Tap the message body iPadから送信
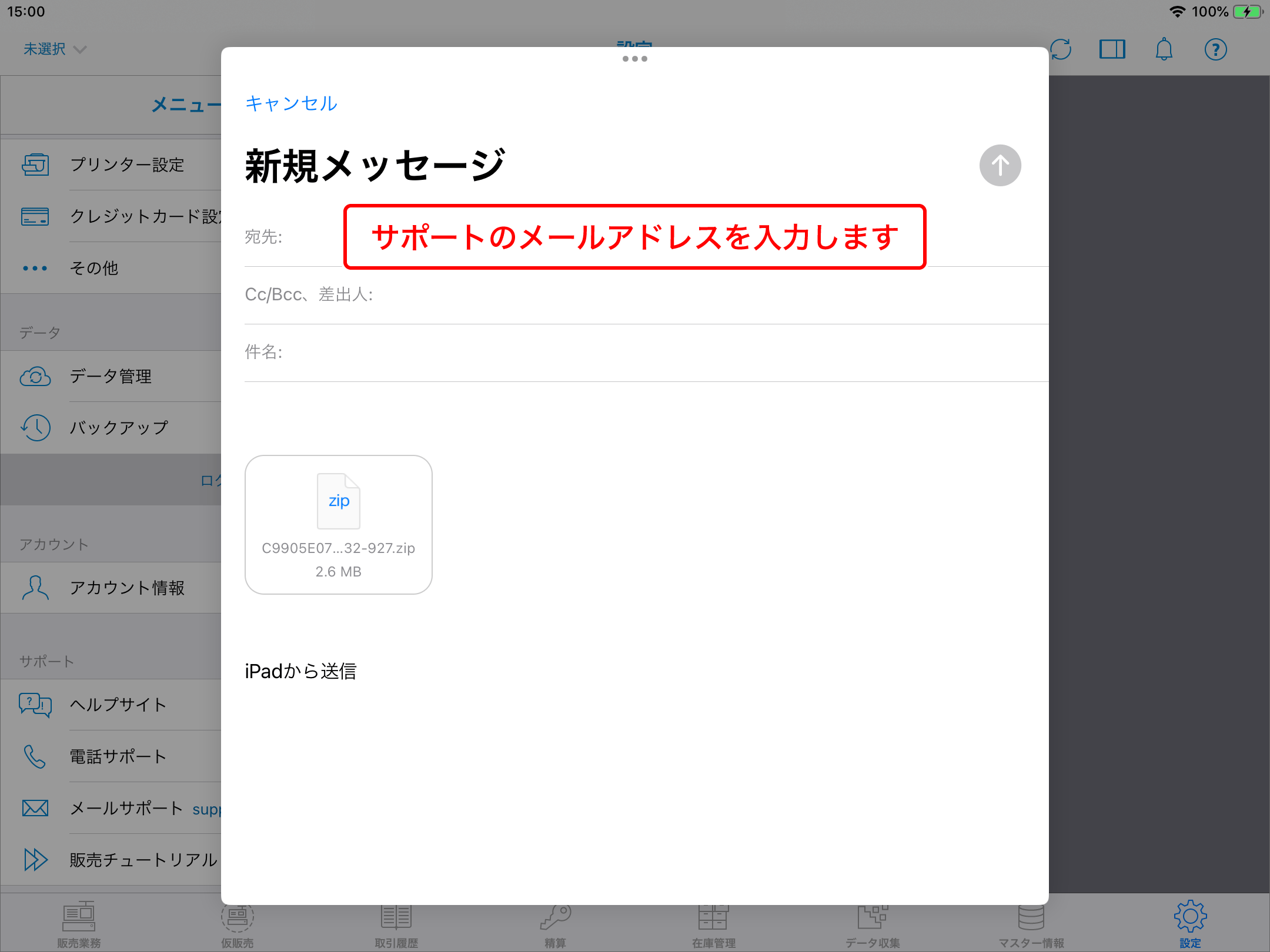 point(300,671)
